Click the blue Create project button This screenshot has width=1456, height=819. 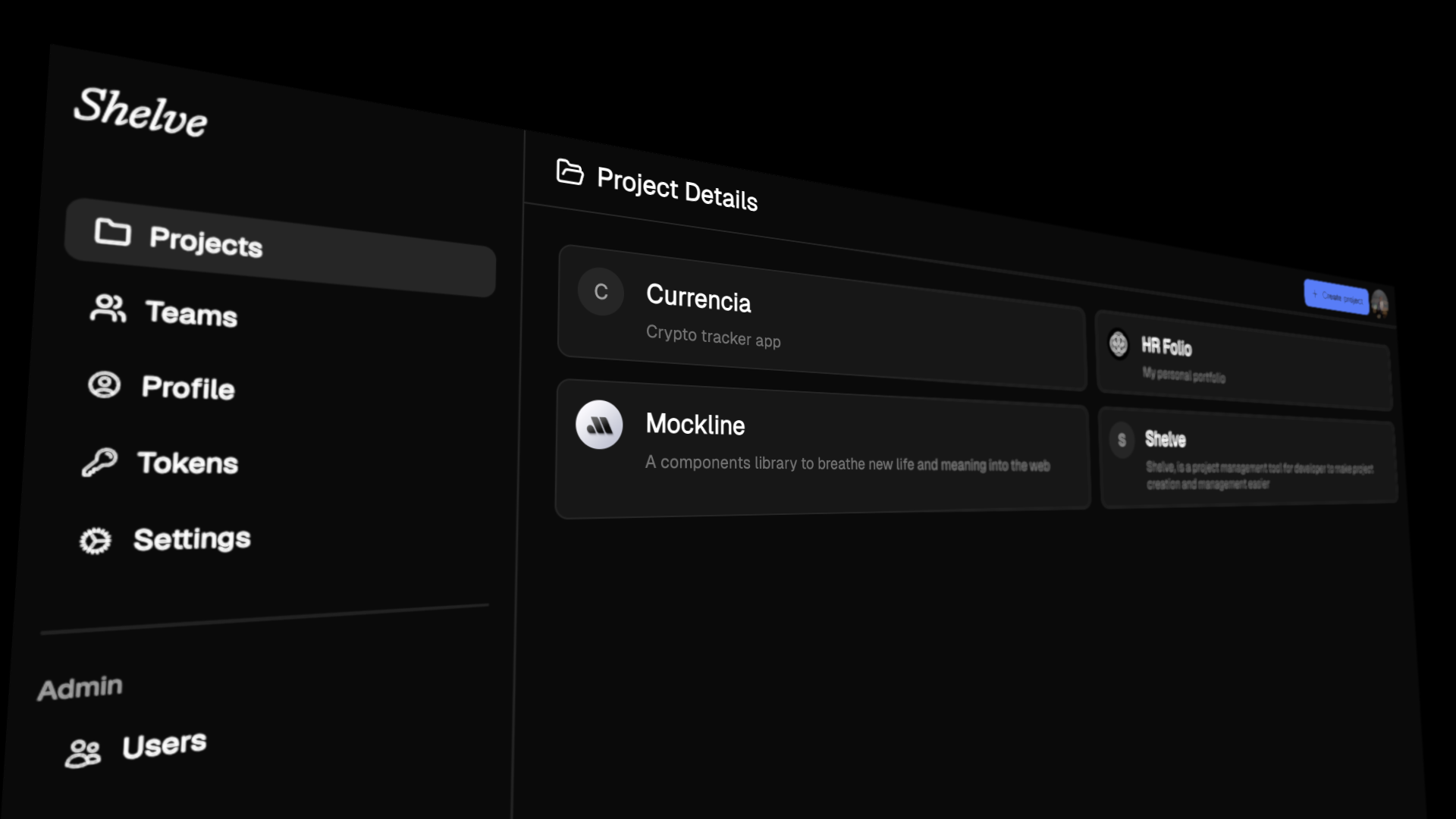click(x=1336, y=297)
